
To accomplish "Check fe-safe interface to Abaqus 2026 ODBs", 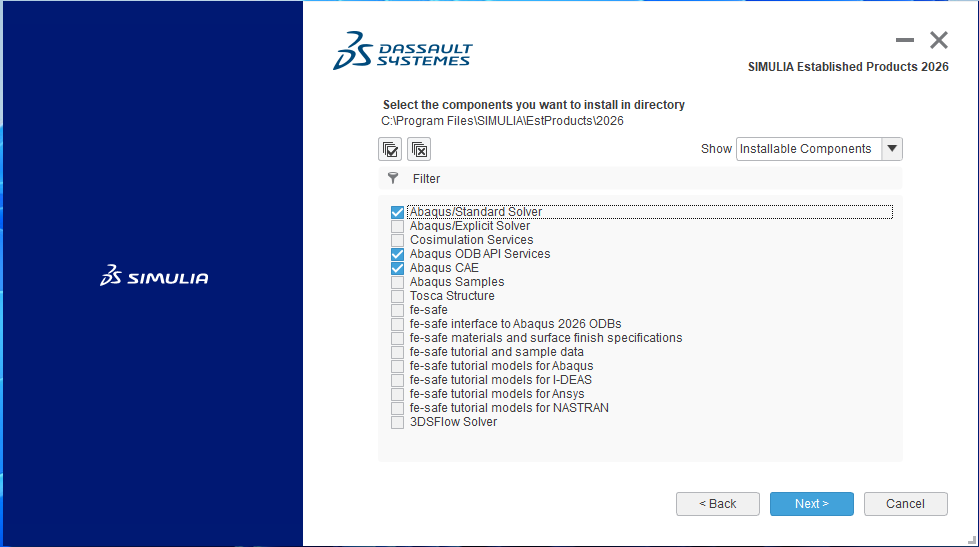I will 397,324.
